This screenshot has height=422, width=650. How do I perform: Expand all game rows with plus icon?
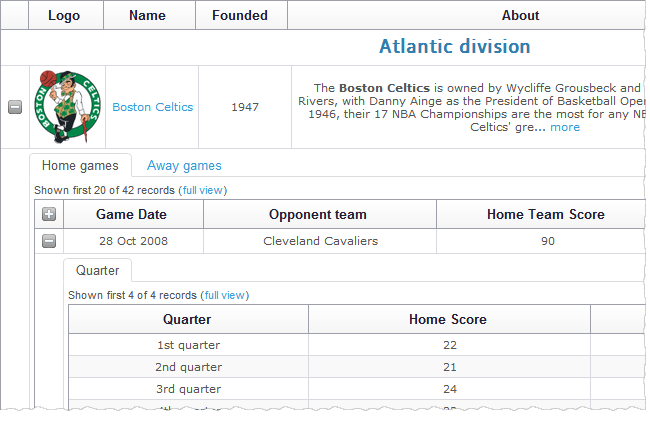click(49, 214)
